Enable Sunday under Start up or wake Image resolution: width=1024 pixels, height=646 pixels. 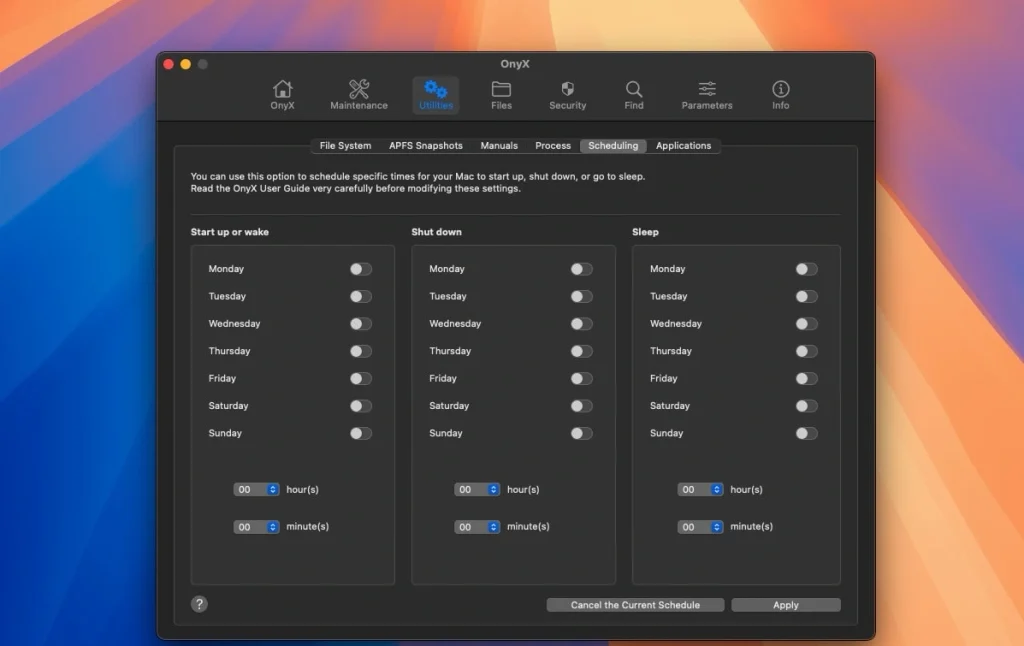coord(360,434)
